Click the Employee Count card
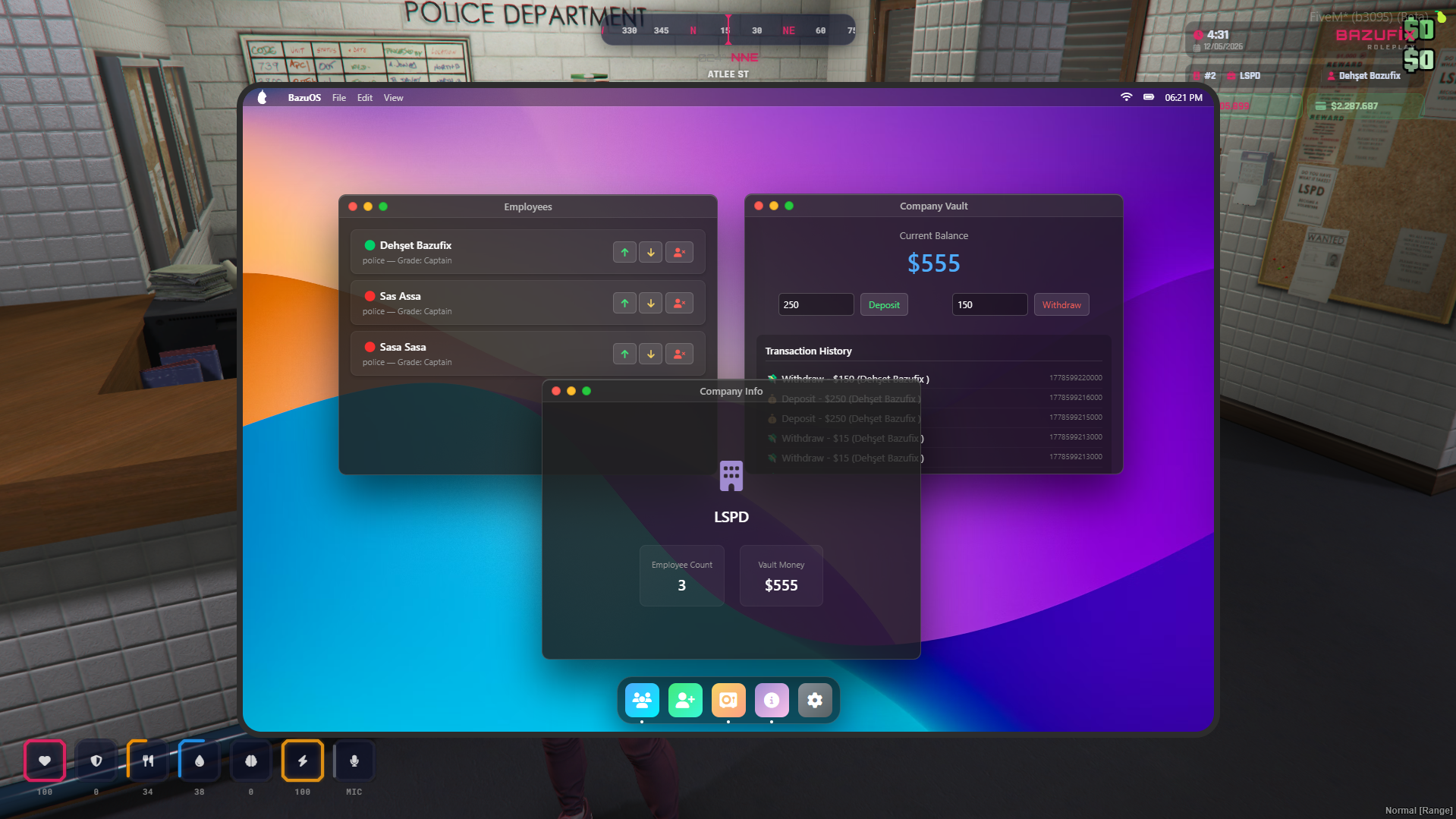This screenshot has height=819, width=1456. [x=681, y=575]
